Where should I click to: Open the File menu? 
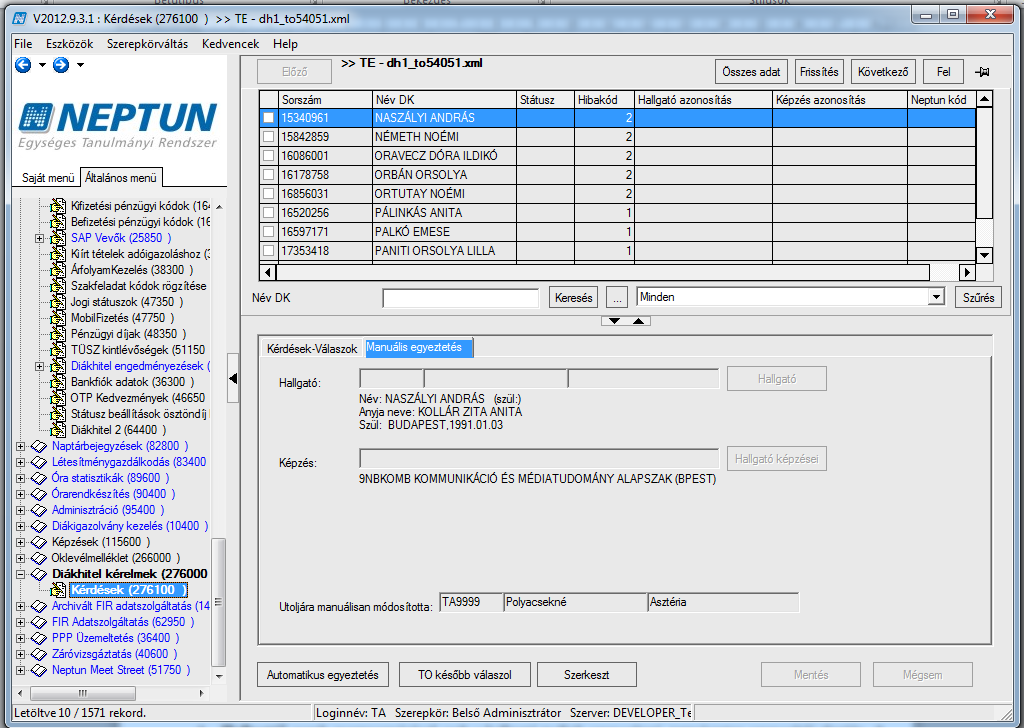pyautogui.click(x=23, y=44)
